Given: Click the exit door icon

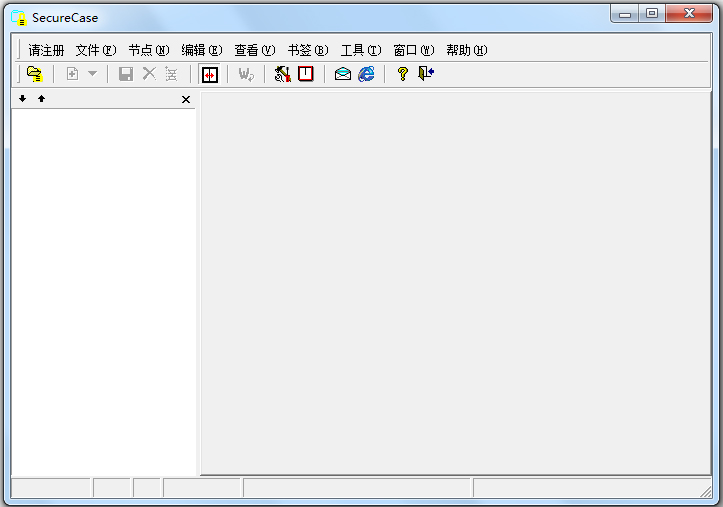Looking at the screenshot, I should pos(426,73).
